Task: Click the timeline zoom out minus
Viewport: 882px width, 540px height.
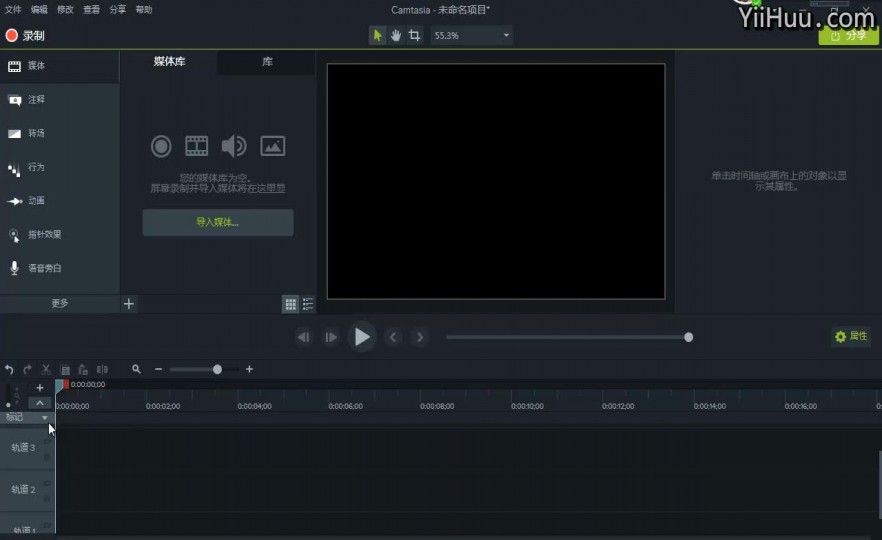Action: [159, 369]
